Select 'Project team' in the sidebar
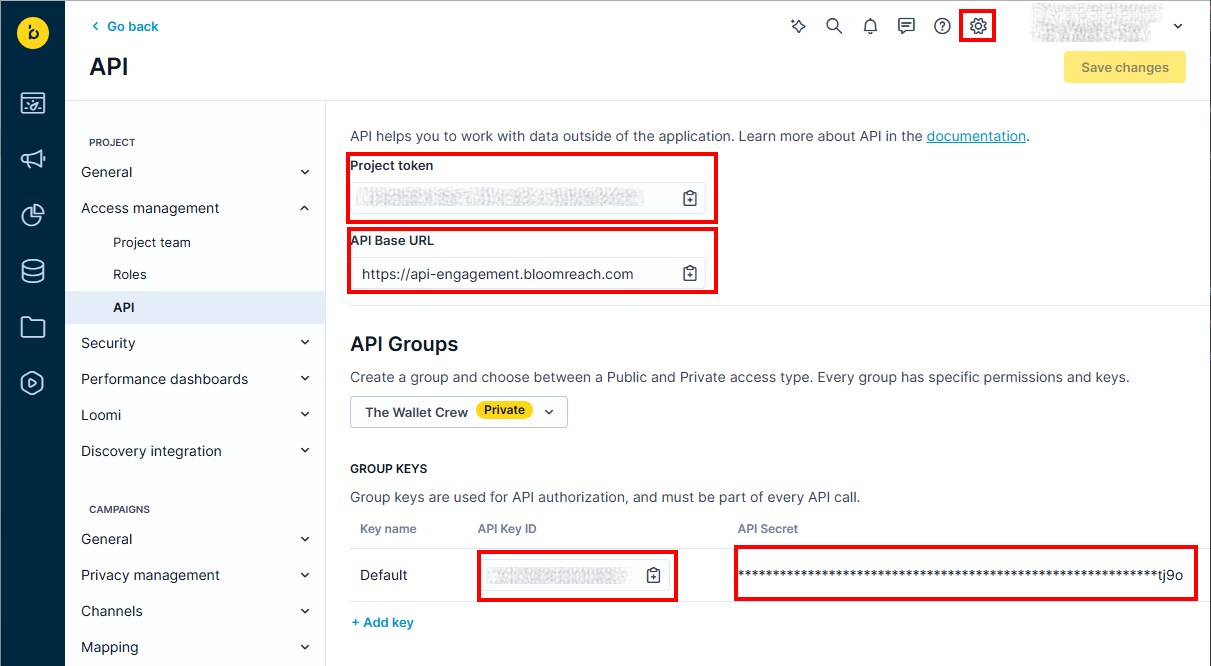 (x=151, y=242)
